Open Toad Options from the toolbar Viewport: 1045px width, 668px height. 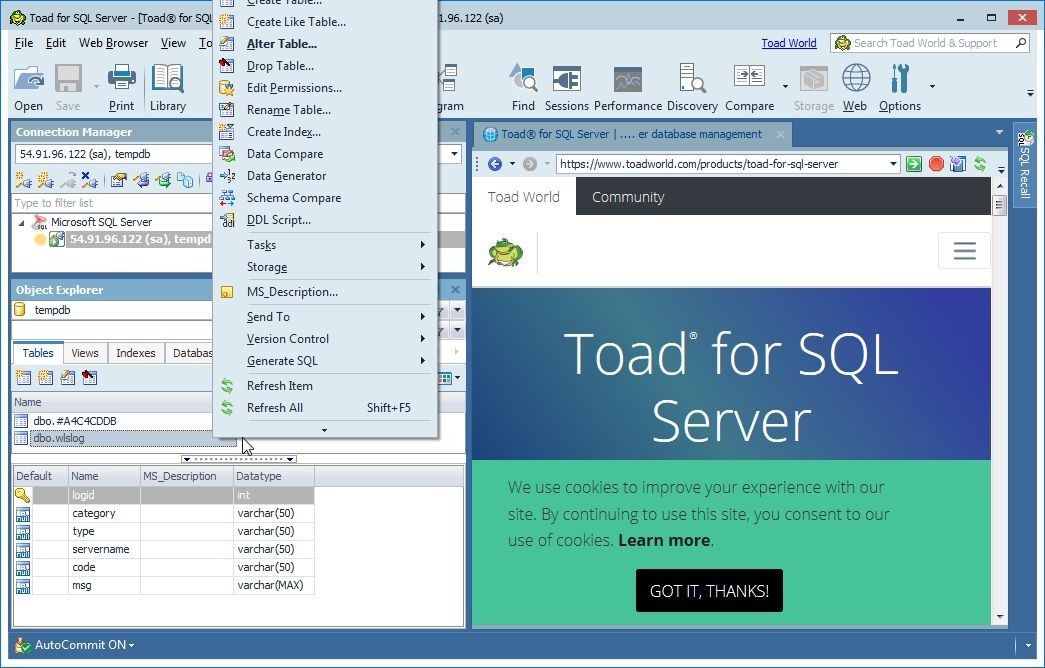(899, 78)
